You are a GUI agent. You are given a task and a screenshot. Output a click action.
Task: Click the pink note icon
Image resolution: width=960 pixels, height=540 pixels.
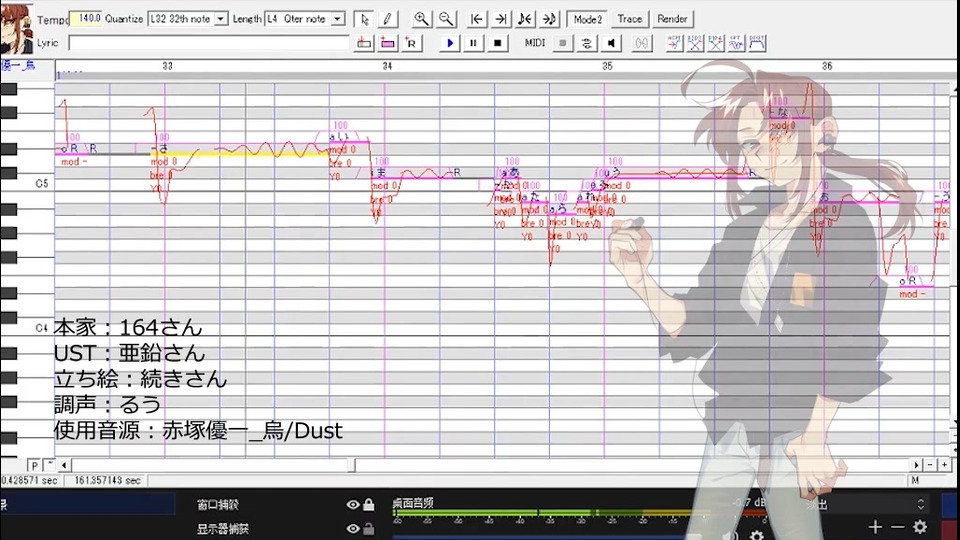click(388, 43)
